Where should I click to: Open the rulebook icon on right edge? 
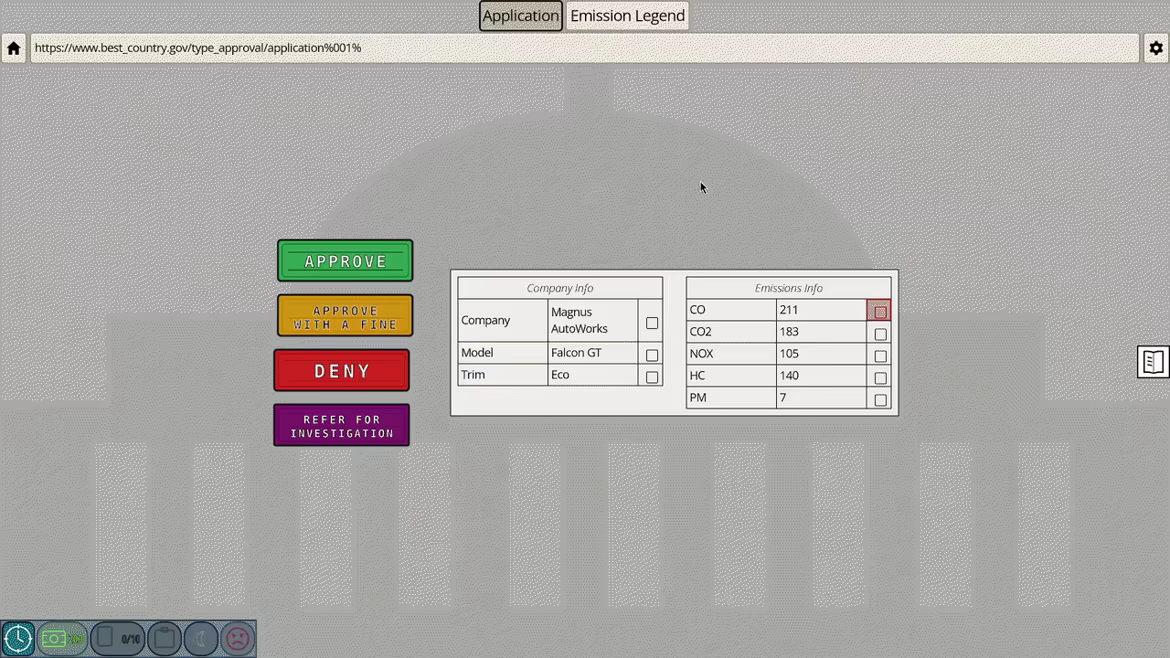pos(1153,362)
